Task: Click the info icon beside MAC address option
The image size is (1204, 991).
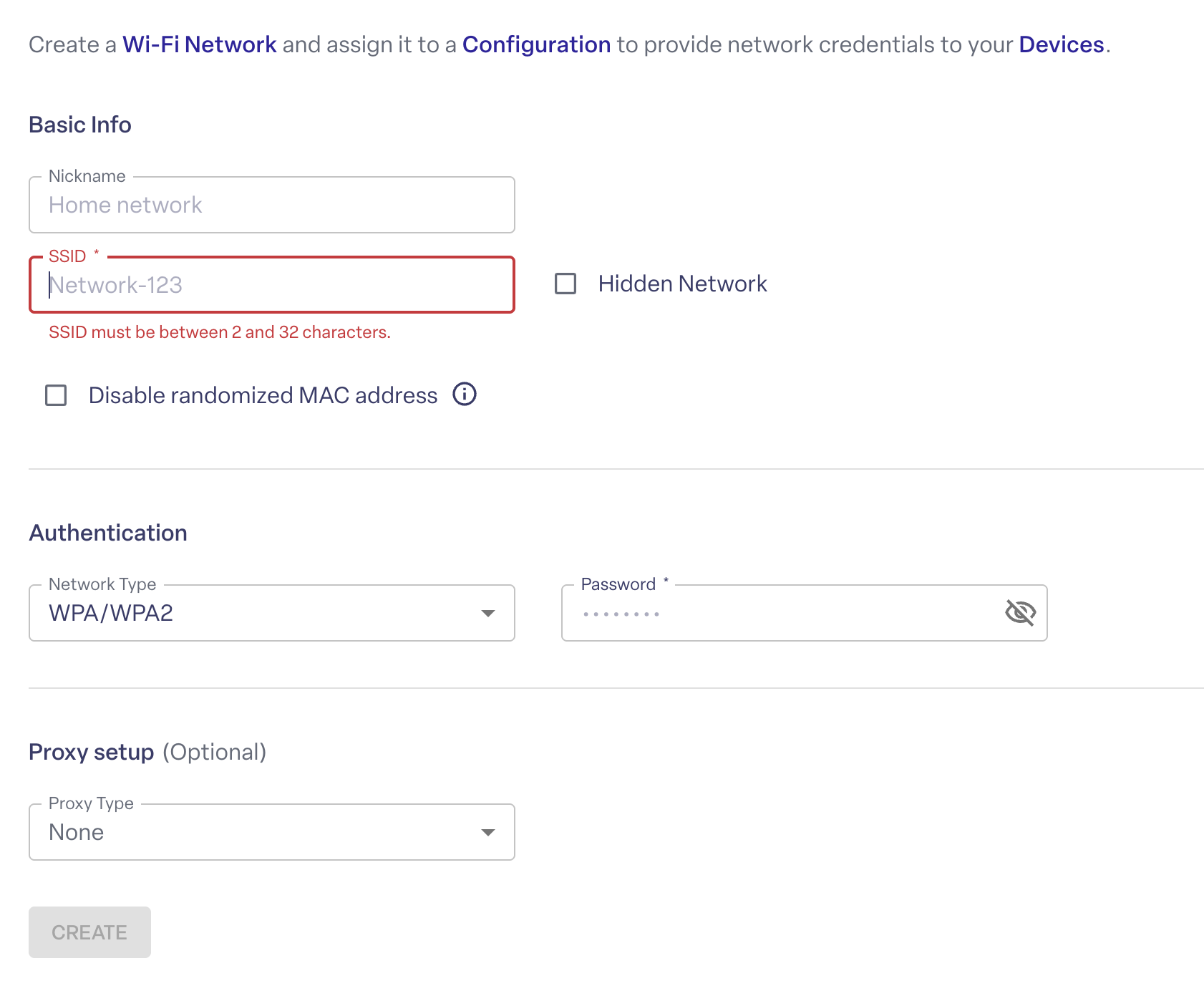Action: coord(465,395)
